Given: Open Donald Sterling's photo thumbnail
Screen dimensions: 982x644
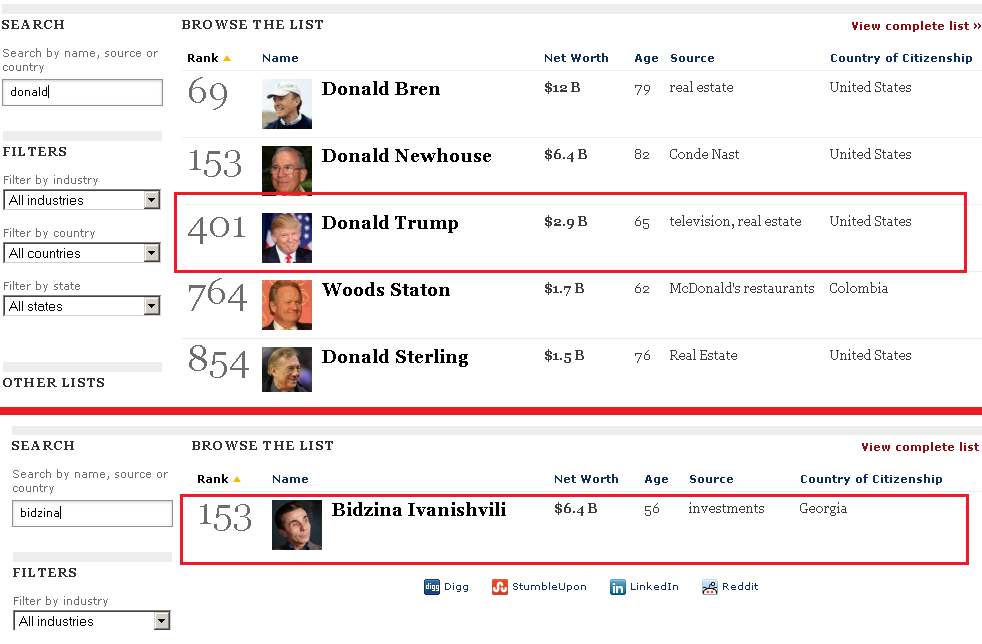Looking at the screenshot, I should (x=287, y=369).
